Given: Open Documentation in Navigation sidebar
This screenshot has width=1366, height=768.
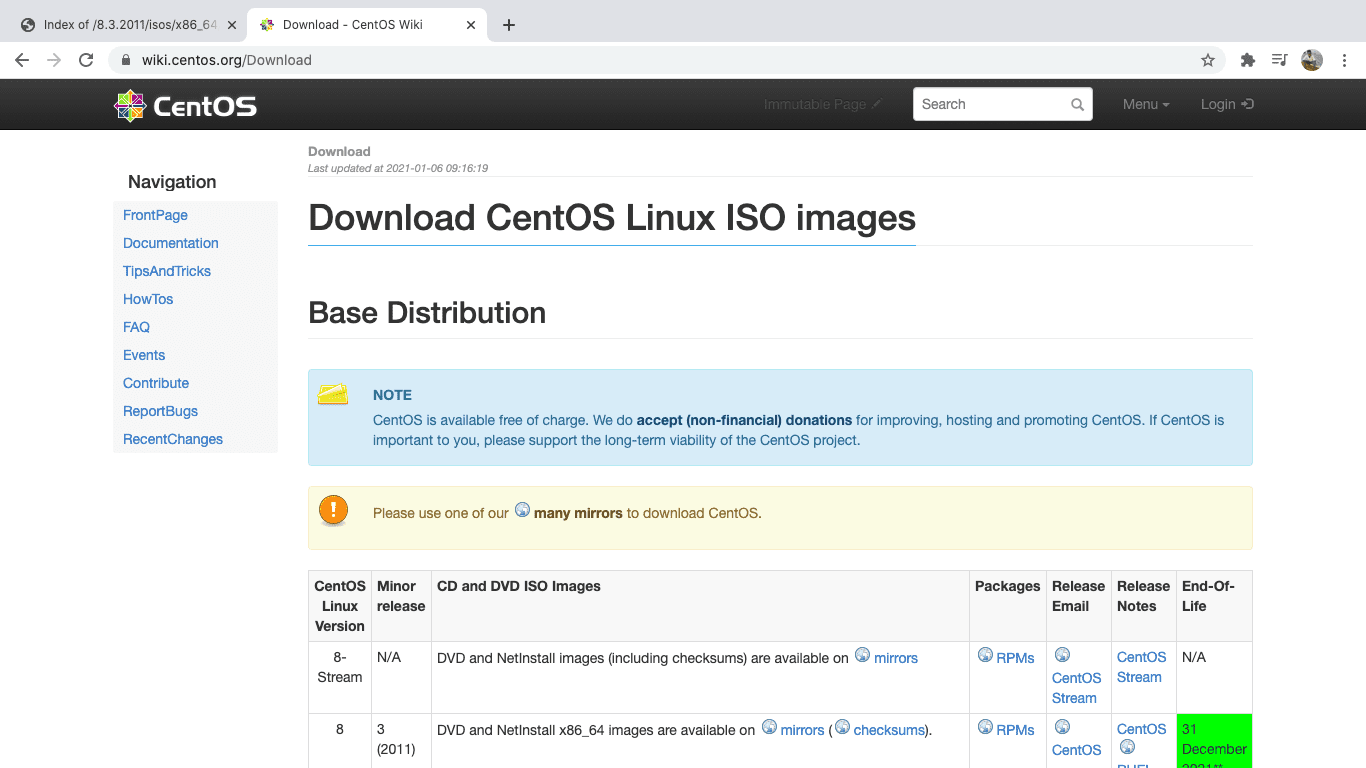Looking at the screenshot, I should pos(170,243).
